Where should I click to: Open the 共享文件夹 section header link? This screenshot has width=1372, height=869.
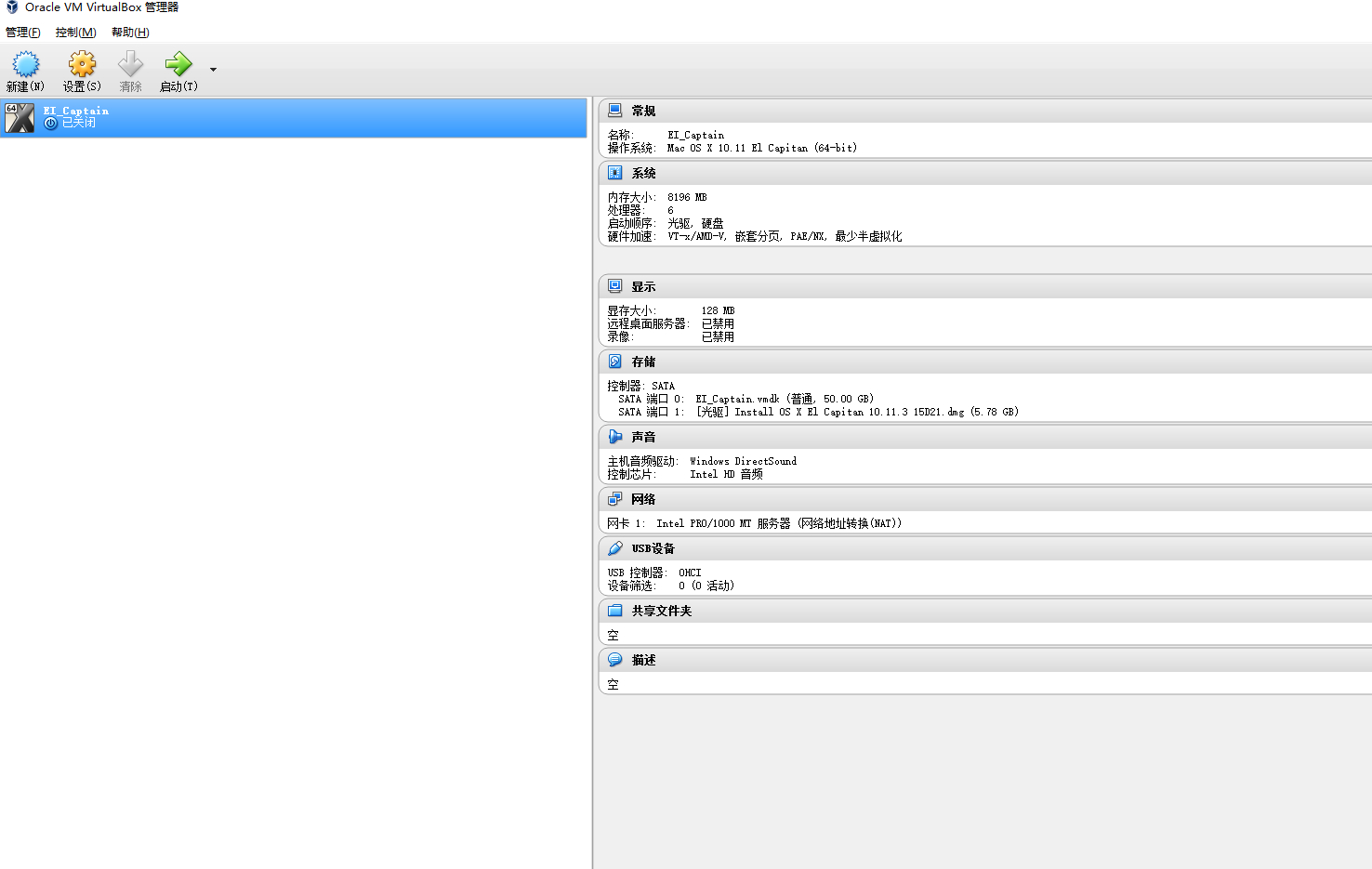[x=662, y=612]
